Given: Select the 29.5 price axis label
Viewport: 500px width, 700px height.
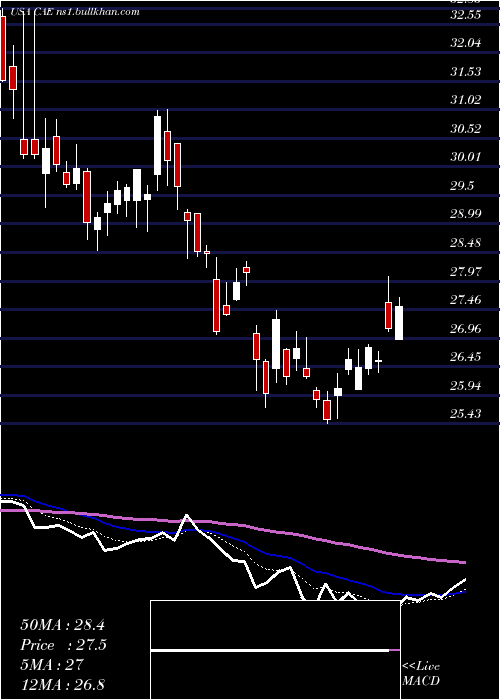Looking at the screenshot, I should [x=462, y=186].
